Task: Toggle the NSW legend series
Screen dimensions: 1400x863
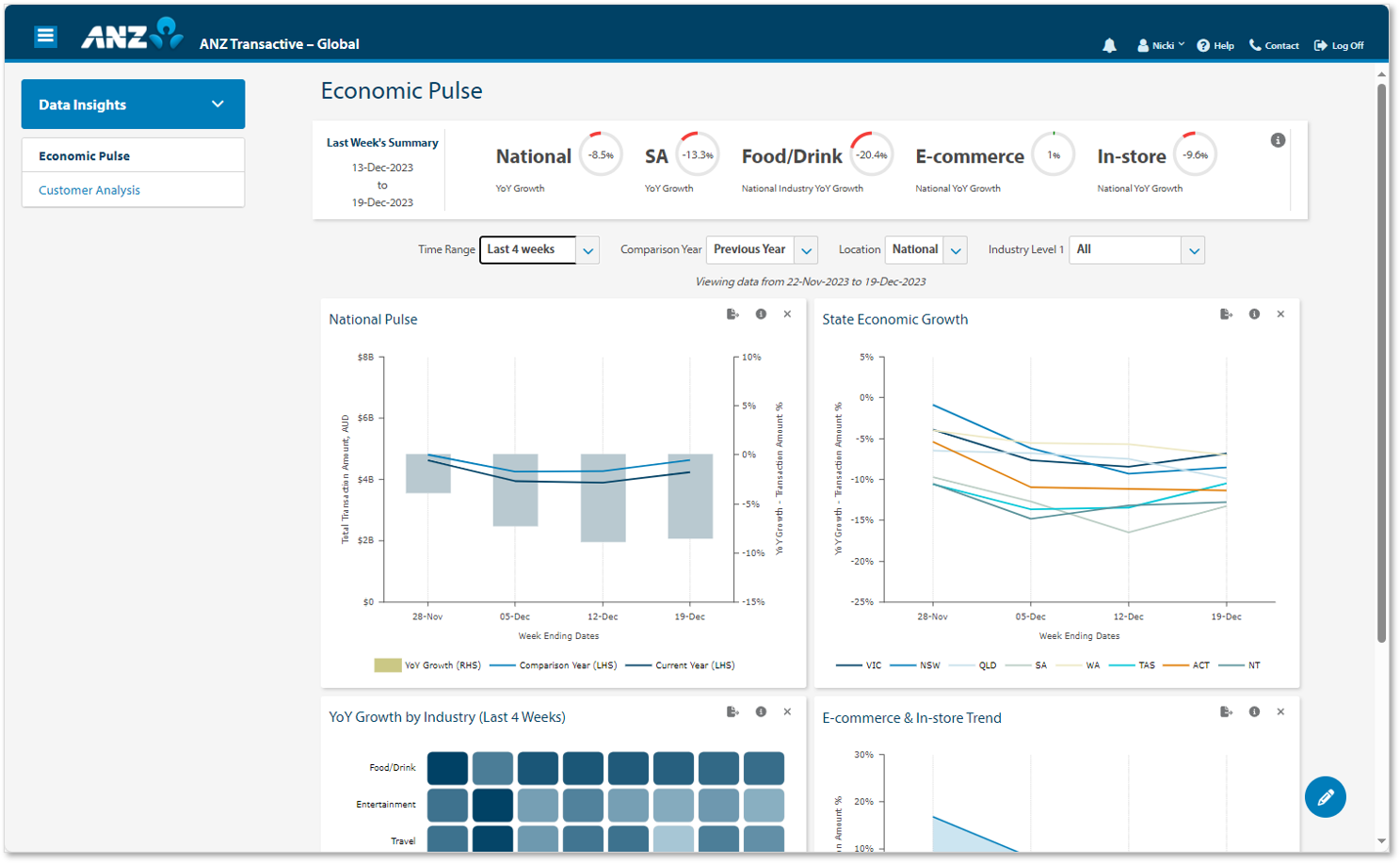Action: pyautogui.click(x=916, y=665)
